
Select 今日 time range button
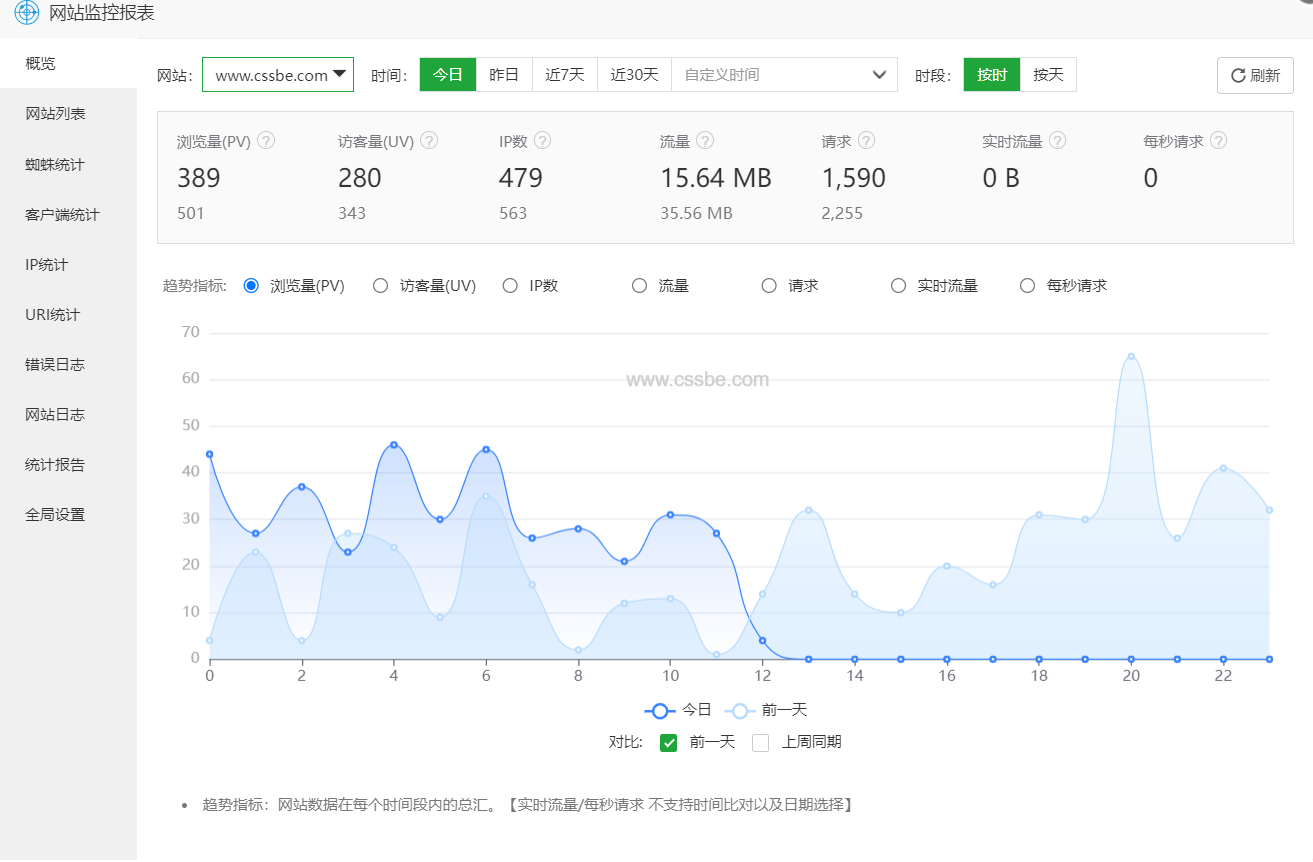[447, 75]
